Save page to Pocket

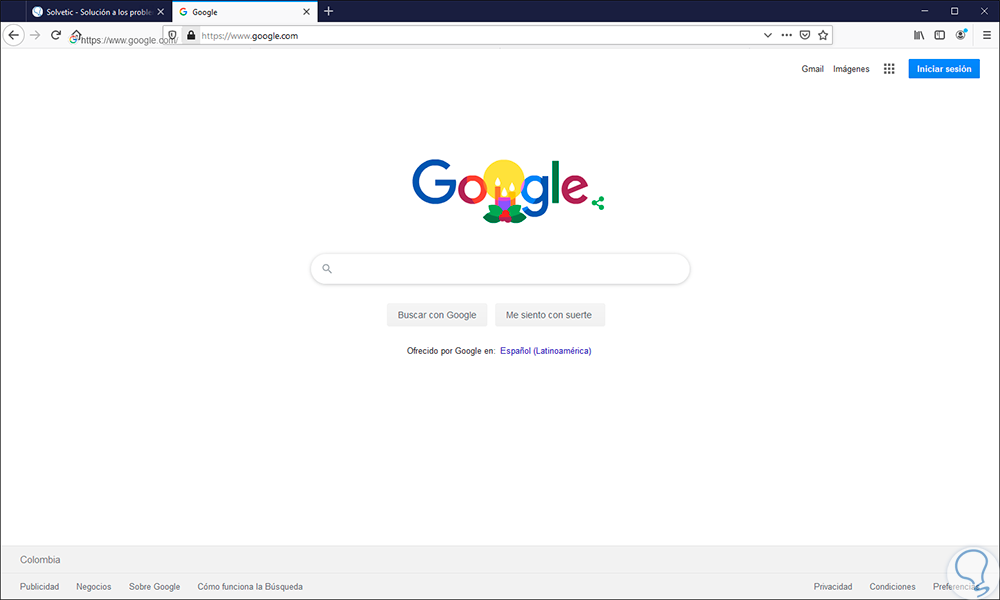(x=805, y=35)
